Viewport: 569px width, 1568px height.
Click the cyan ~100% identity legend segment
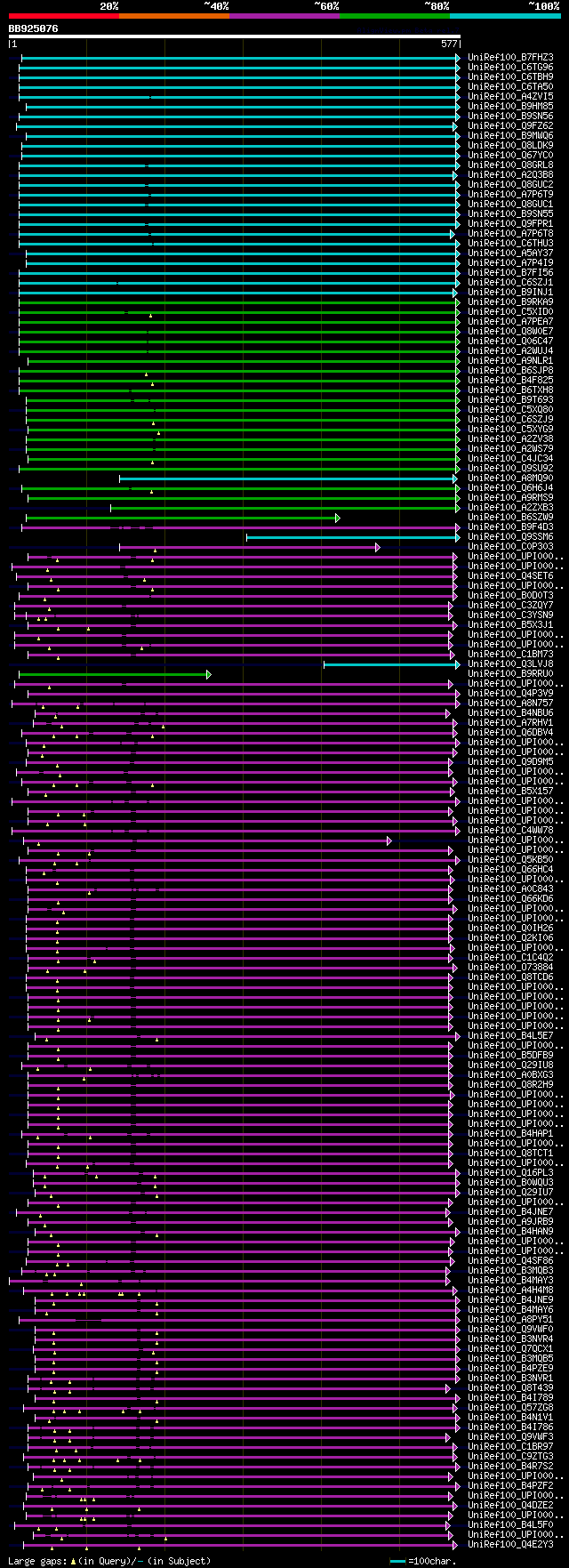(x=505, y=16)
